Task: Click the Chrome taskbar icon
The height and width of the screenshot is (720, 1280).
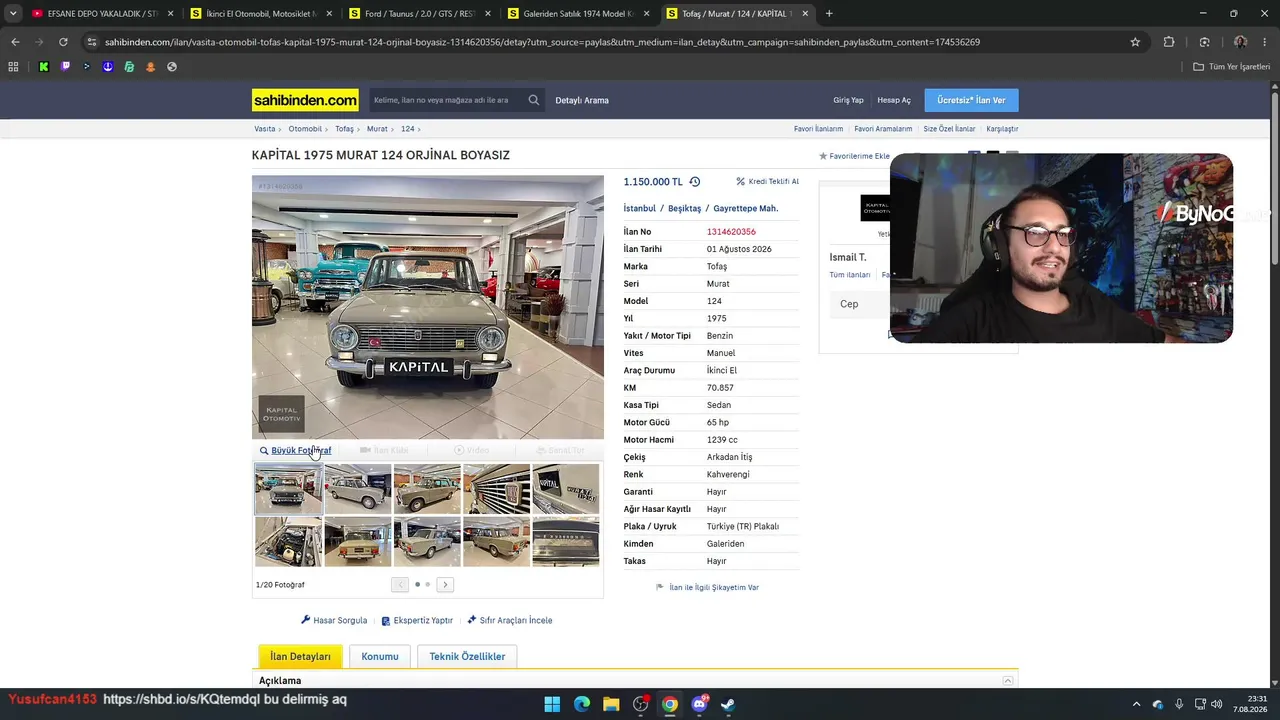Action: click(670, 704)
